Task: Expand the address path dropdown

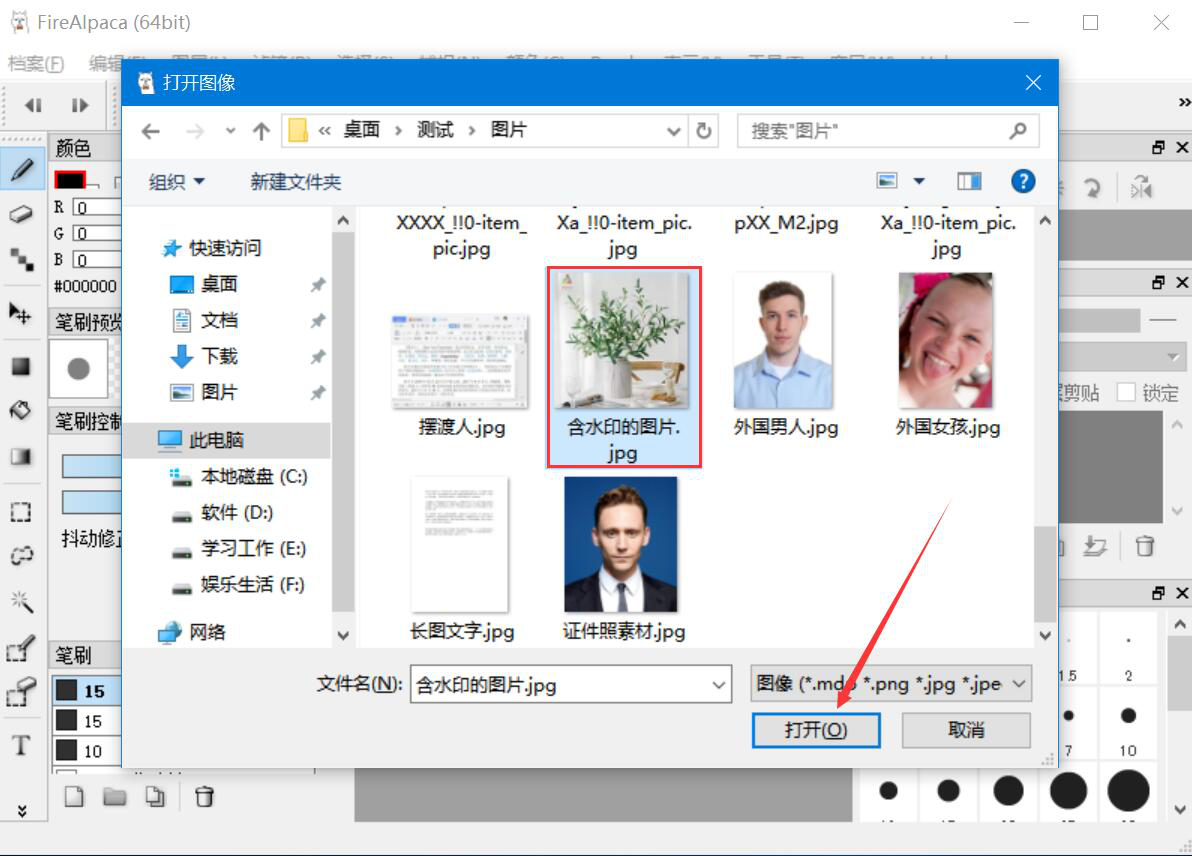Action: point(673,132)
